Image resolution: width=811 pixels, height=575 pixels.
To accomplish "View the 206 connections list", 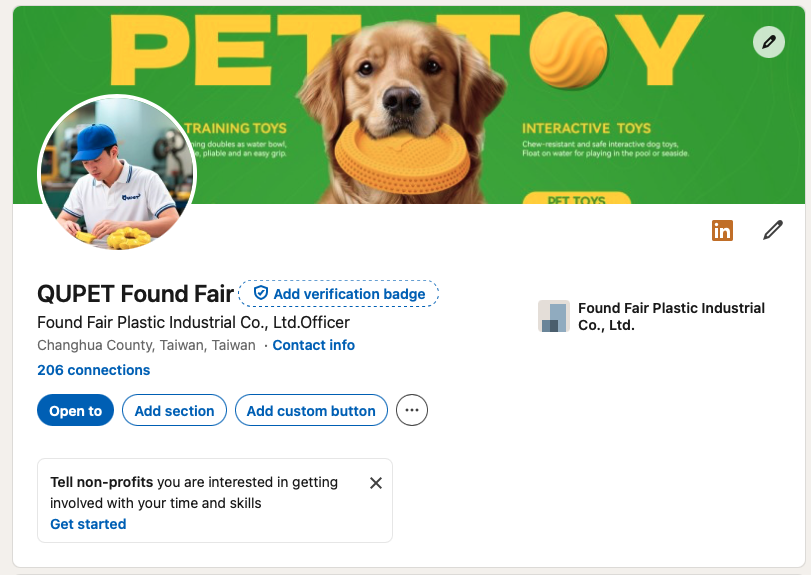I will click(93, 370).
